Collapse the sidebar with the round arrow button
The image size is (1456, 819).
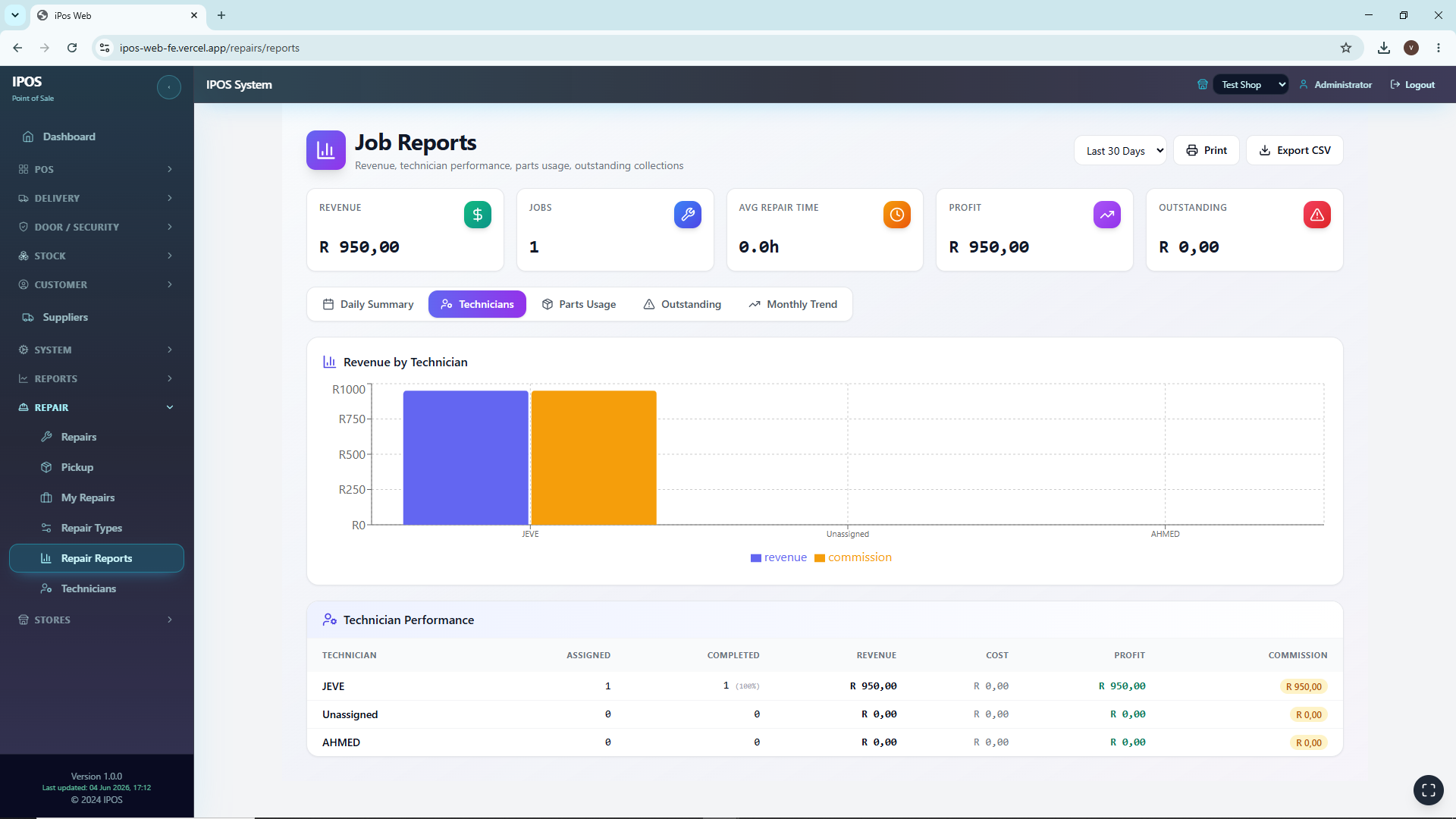pos(168,87)
